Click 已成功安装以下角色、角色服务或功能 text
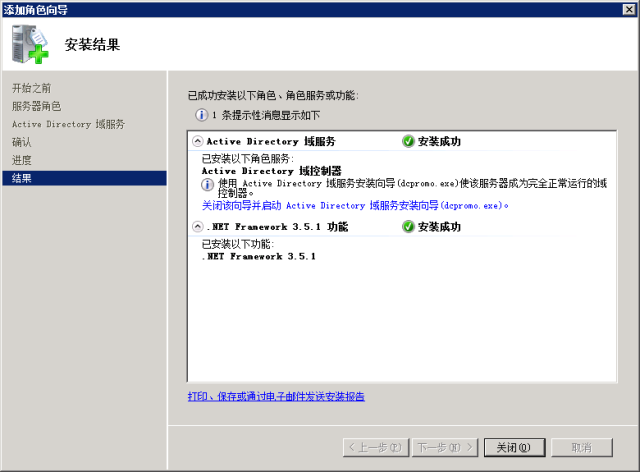 click(273, 96)
